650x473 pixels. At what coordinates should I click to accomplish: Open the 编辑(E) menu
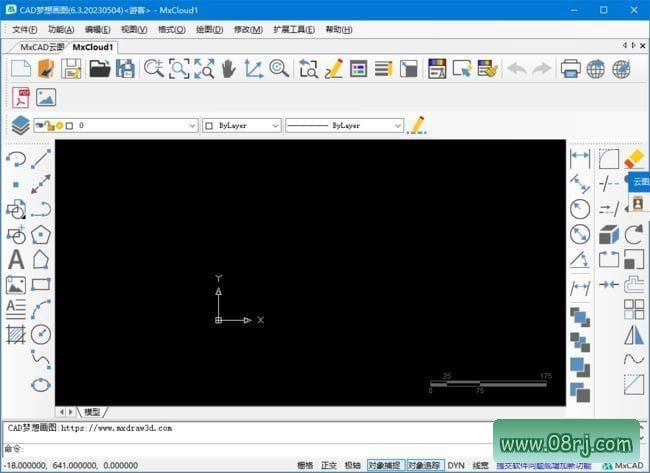(97, 29)
